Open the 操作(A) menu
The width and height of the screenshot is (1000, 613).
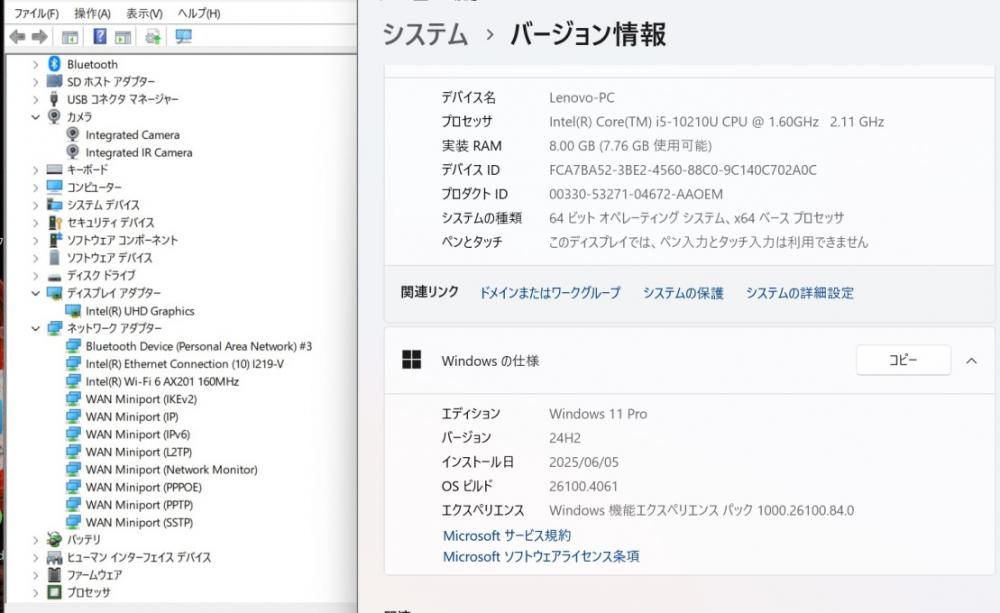coord(92,13)
